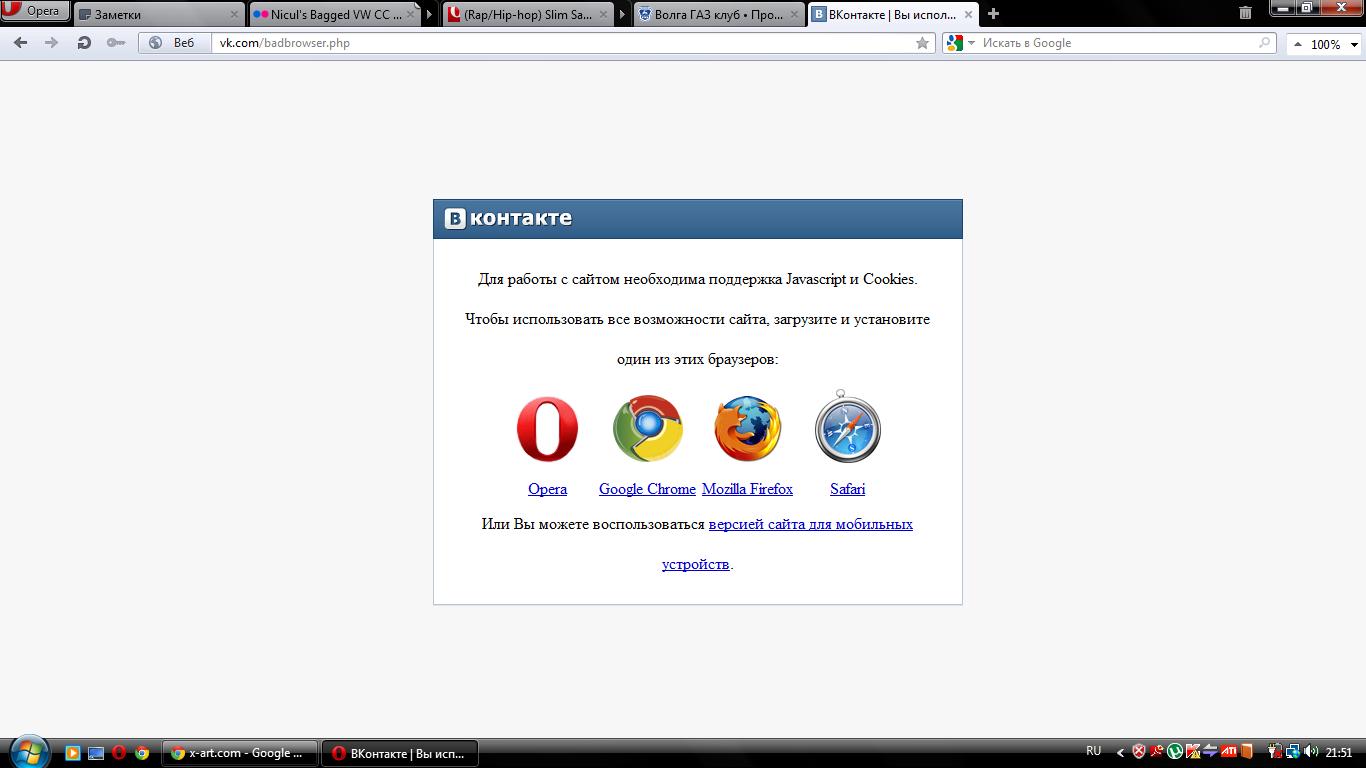Image resolution: width=1366 pixels, height=768 pixels.
Task: Go forward with the arrow button
Action: [x=52, y=43]
